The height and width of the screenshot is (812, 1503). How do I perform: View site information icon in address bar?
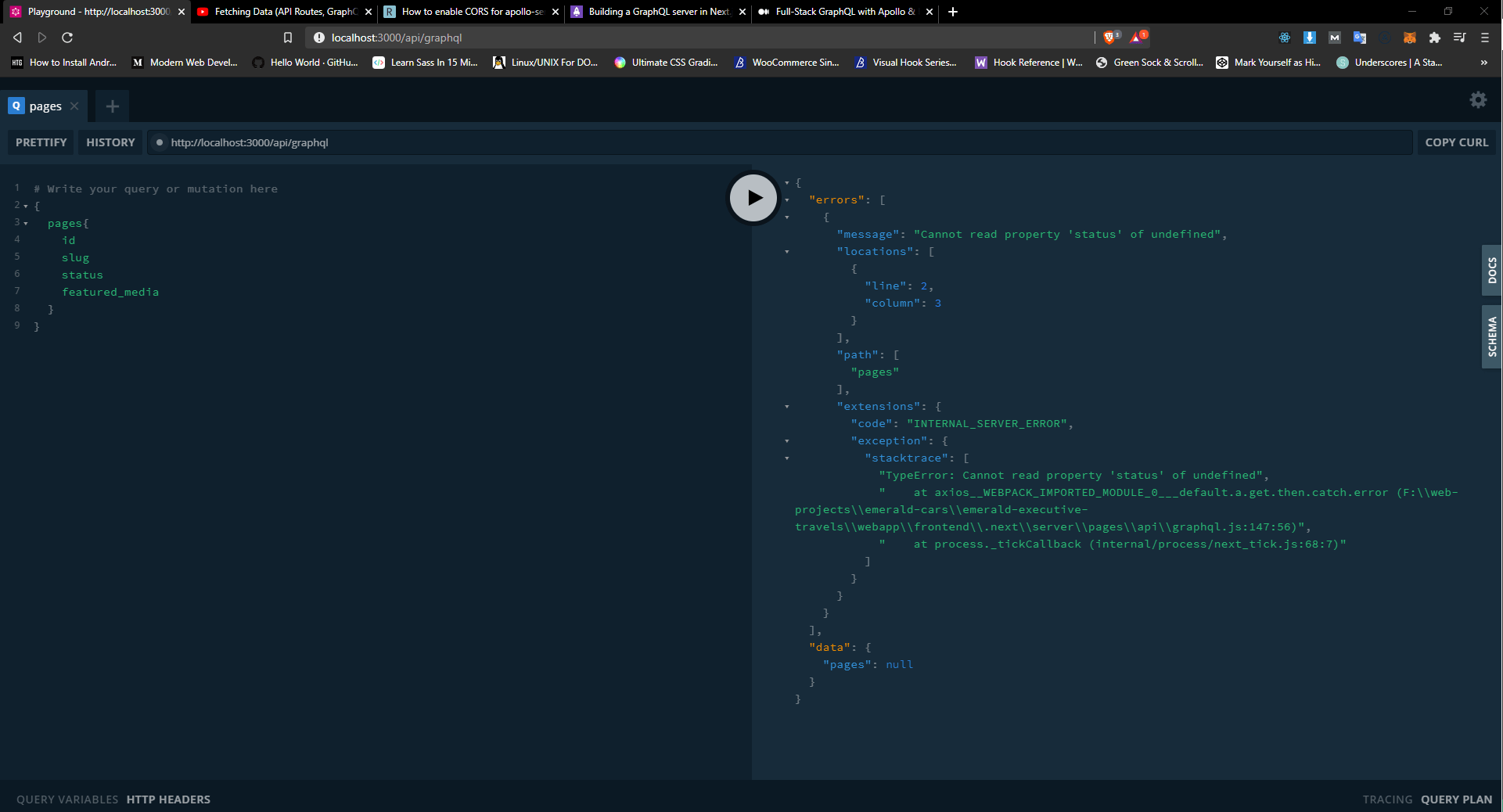[319, 38]
